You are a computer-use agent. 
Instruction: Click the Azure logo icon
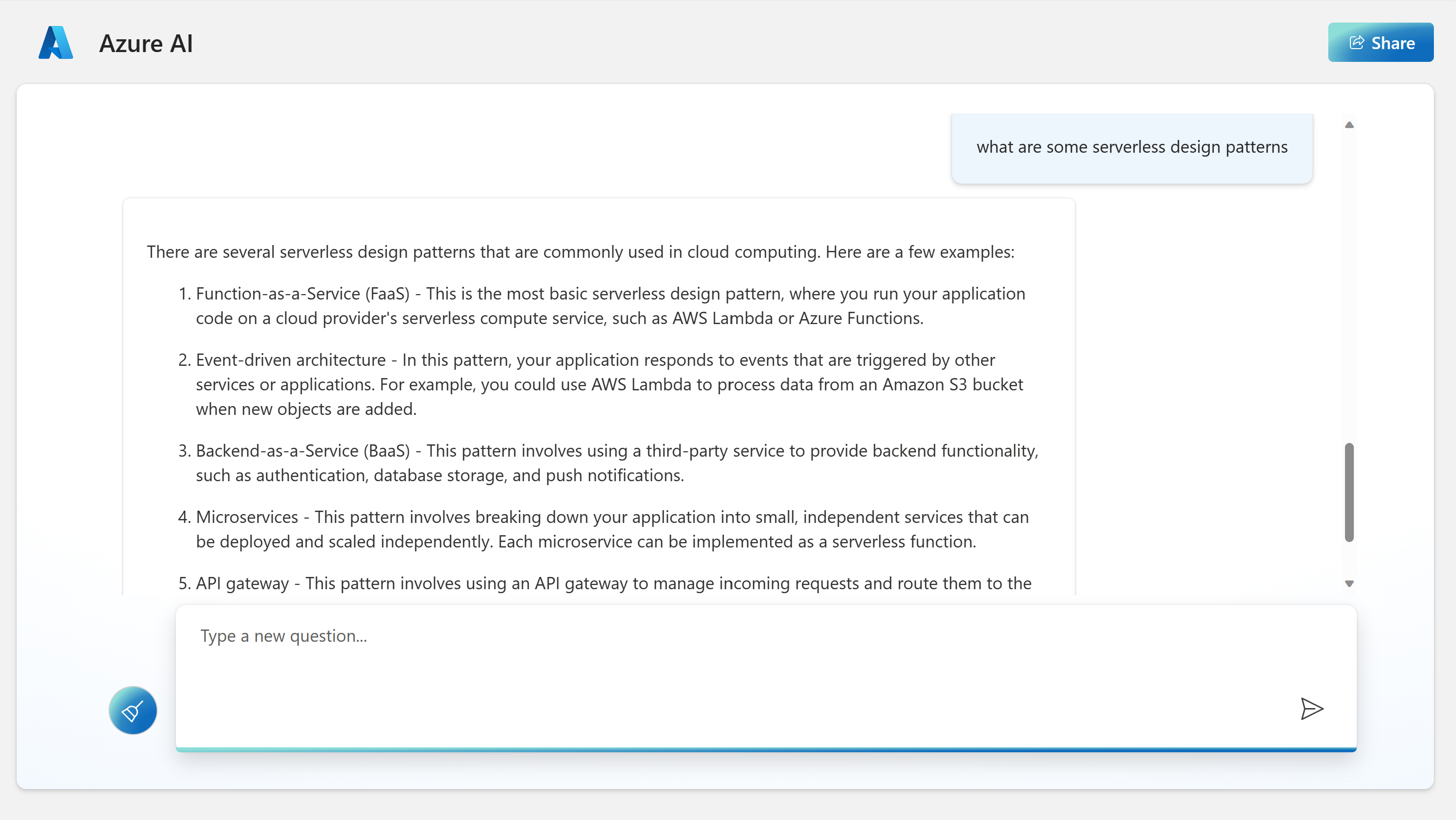(56, 43)
